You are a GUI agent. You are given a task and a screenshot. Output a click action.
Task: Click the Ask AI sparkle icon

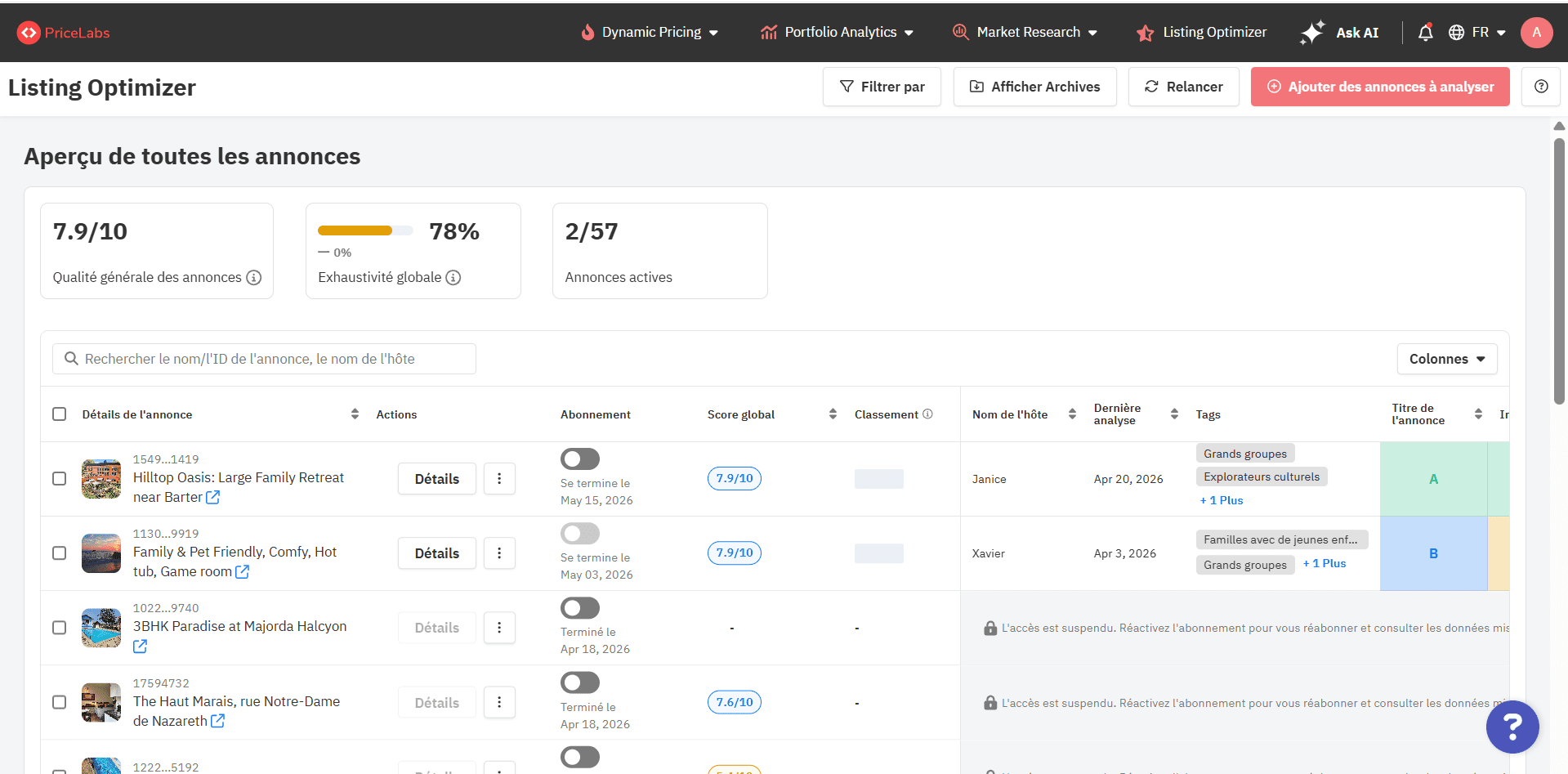(1311, 32)
